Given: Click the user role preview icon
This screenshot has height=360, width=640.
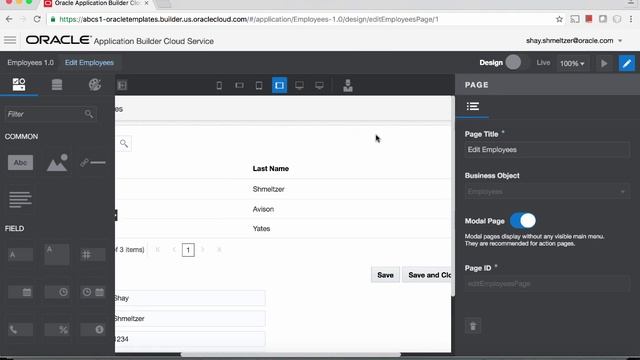Looking at the screenshot, I should click(x=348, y=85).
